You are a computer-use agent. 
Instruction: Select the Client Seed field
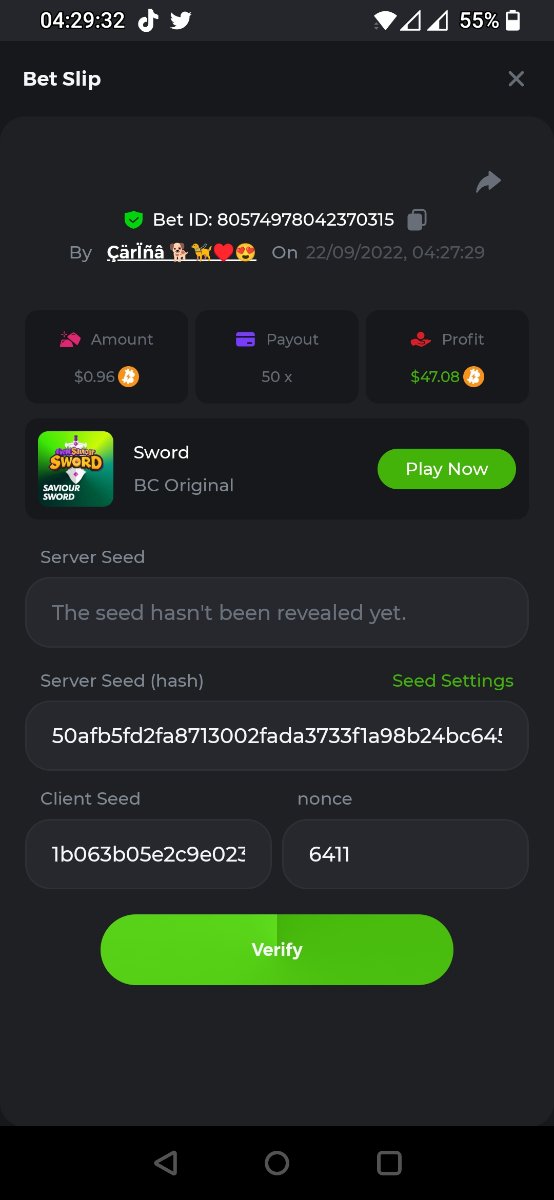tap(148, 854)
